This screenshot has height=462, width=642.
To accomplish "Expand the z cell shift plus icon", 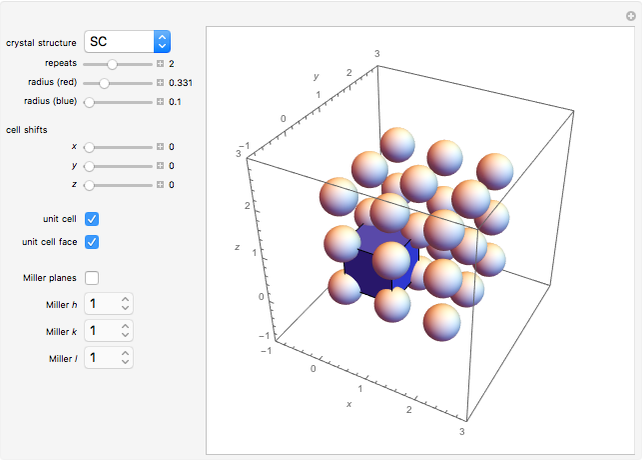I will [x=160, y=184].
